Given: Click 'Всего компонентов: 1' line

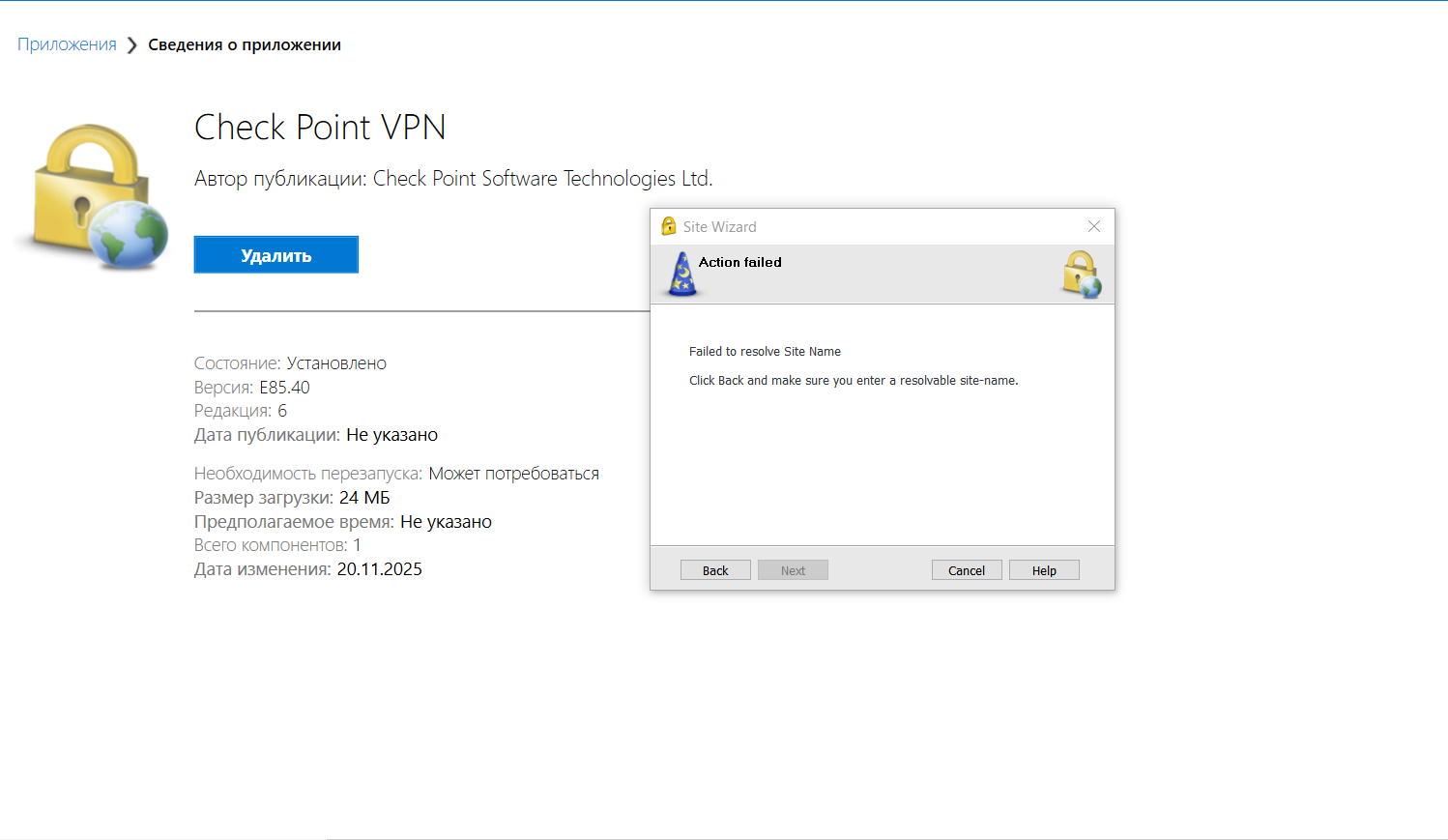Looking at the screenshot, I should pos(277,545).
